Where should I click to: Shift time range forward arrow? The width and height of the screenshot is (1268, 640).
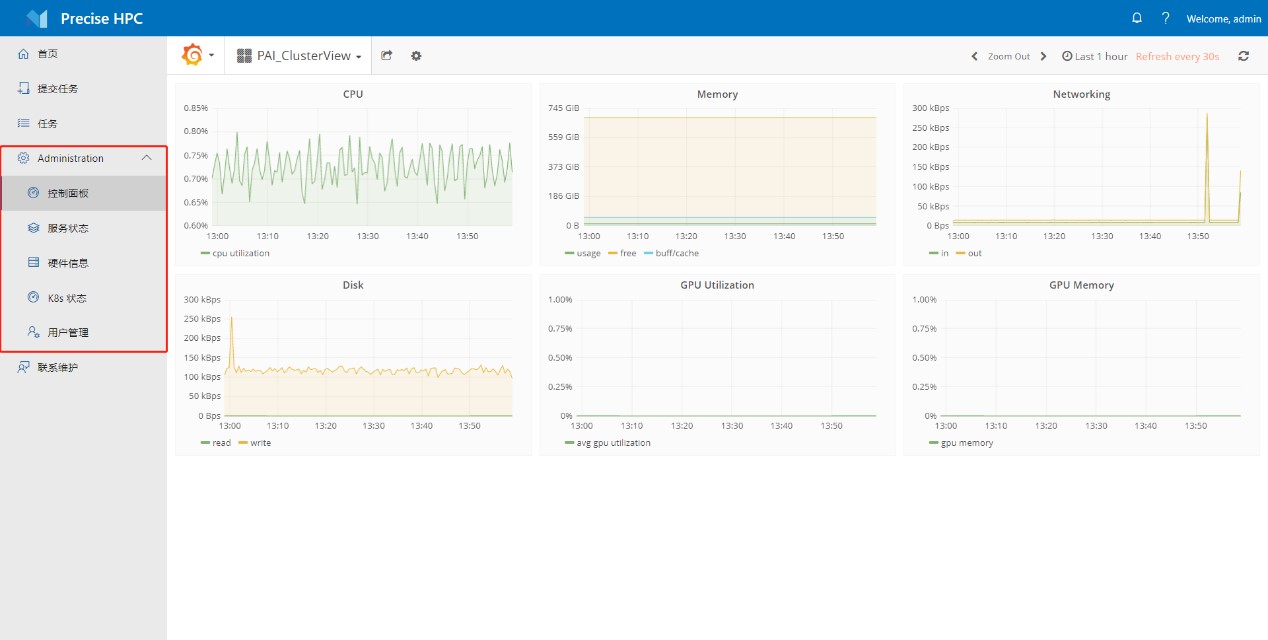[x=1043, y=57]
